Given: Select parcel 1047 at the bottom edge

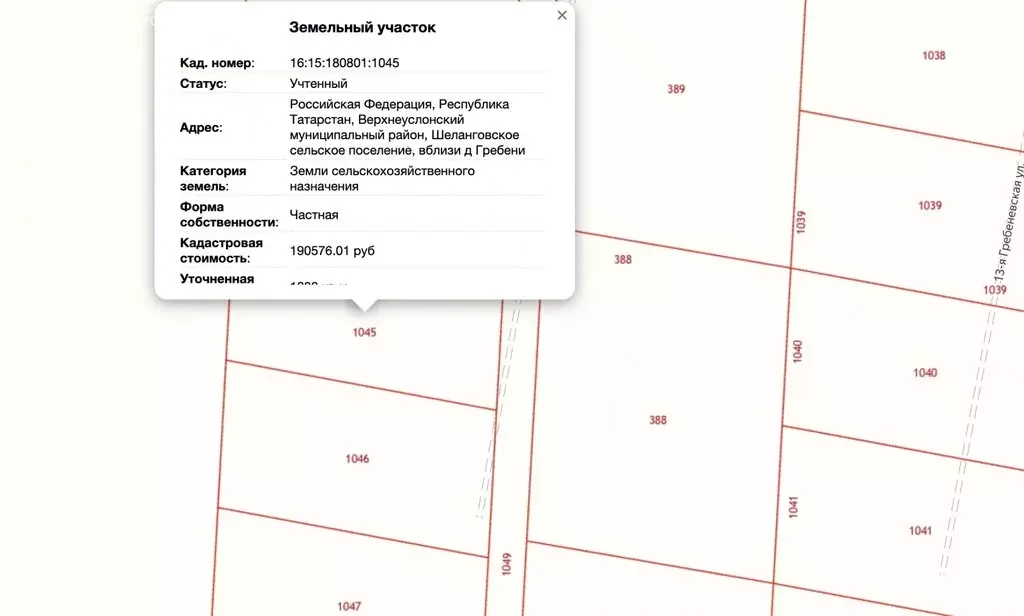Looking at the screenshot, I should pyautogui.click(x=349, y=604).
